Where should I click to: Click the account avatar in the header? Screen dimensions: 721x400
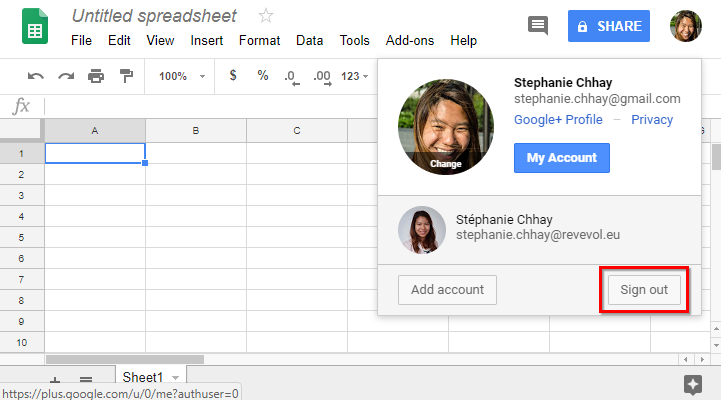click(686, 26)
